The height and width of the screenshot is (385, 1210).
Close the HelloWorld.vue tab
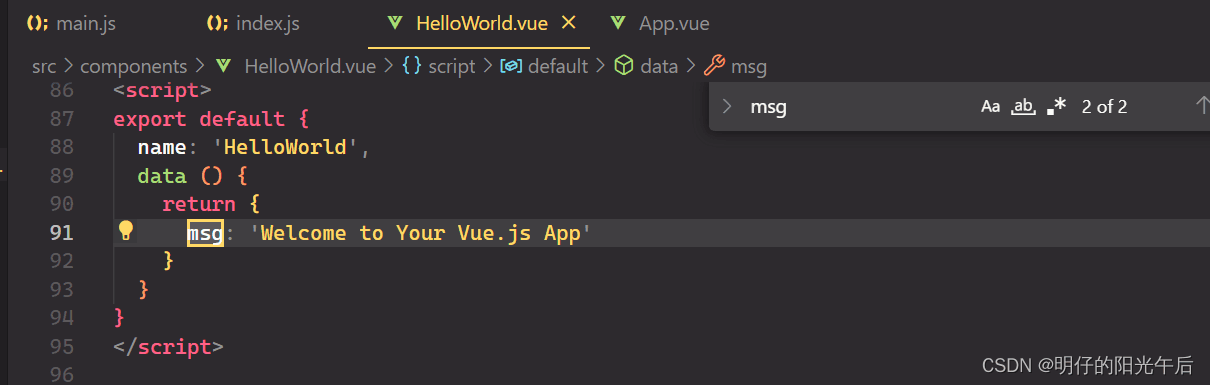tap(569, 22)
